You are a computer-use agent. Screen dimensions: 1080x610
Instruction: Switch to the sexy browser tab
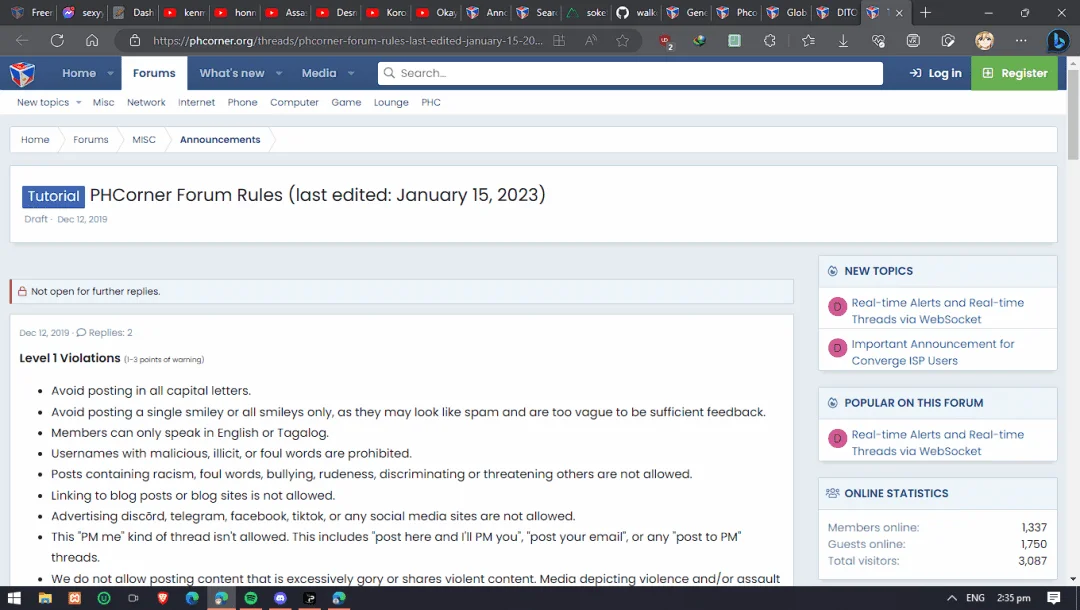84,12
